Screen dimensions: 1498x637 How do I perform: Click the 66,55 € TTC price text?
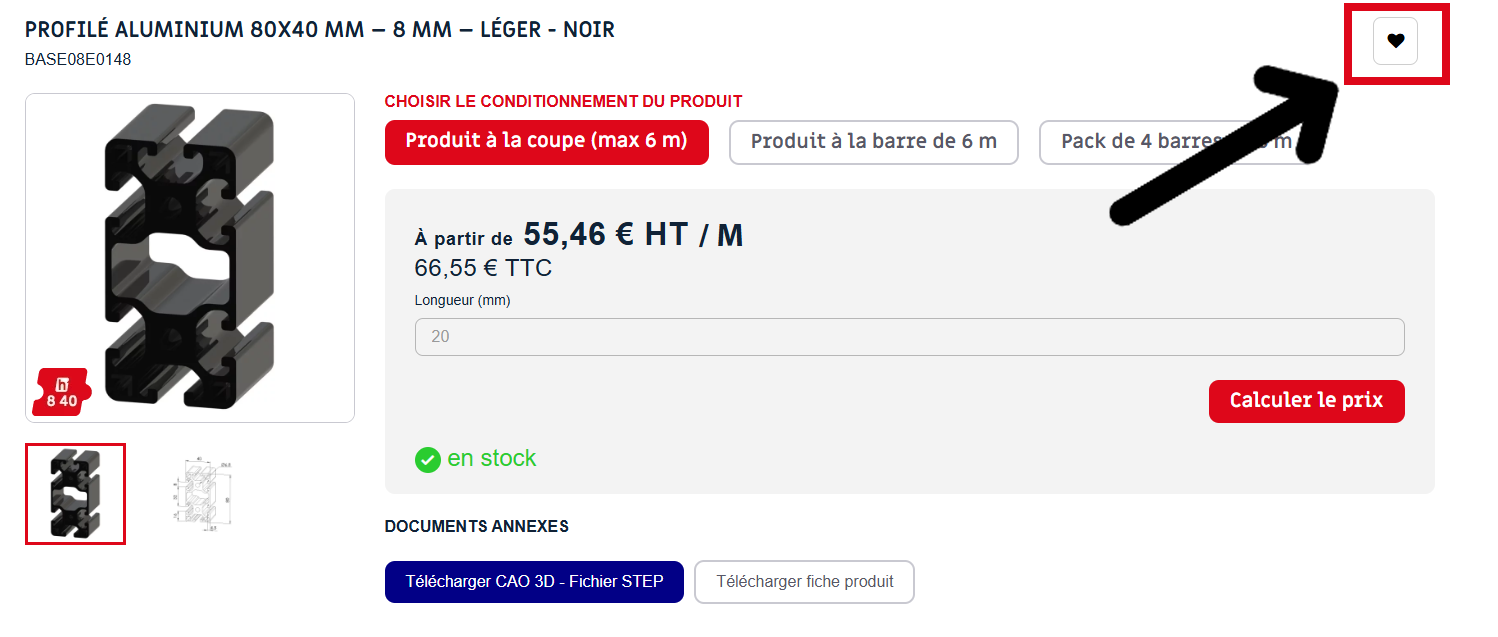483,268
